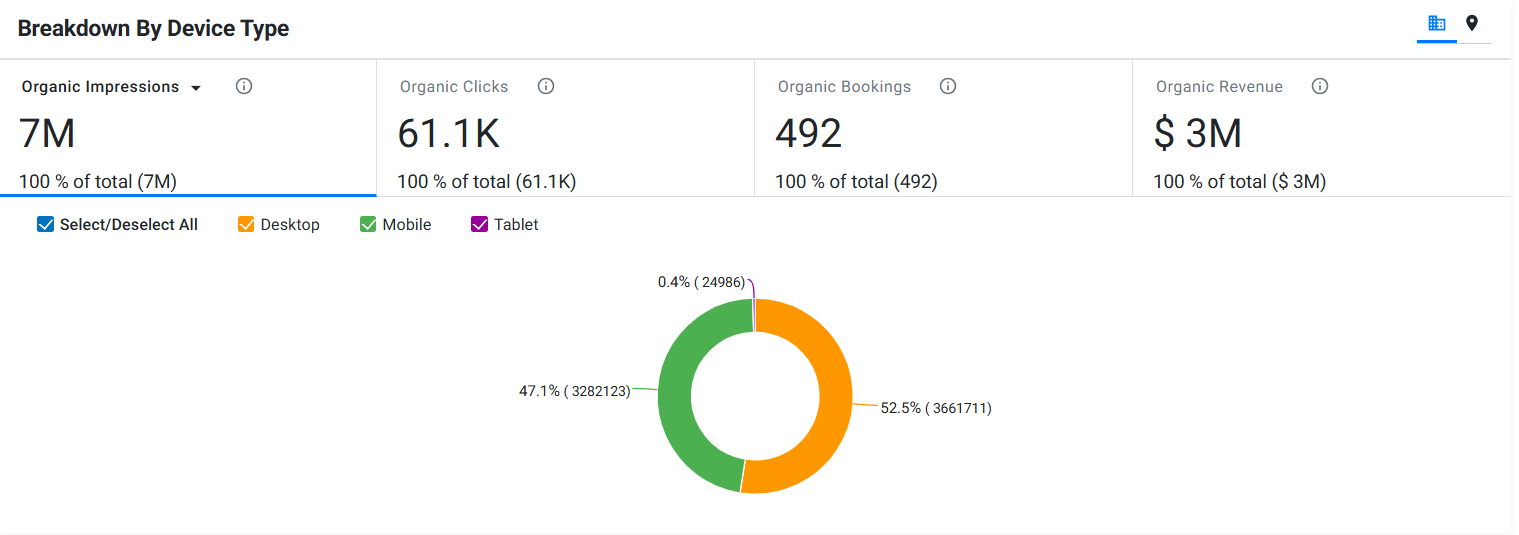
Task: Click the 0.4% ( 24986) chart label
Action: [702, 283]
